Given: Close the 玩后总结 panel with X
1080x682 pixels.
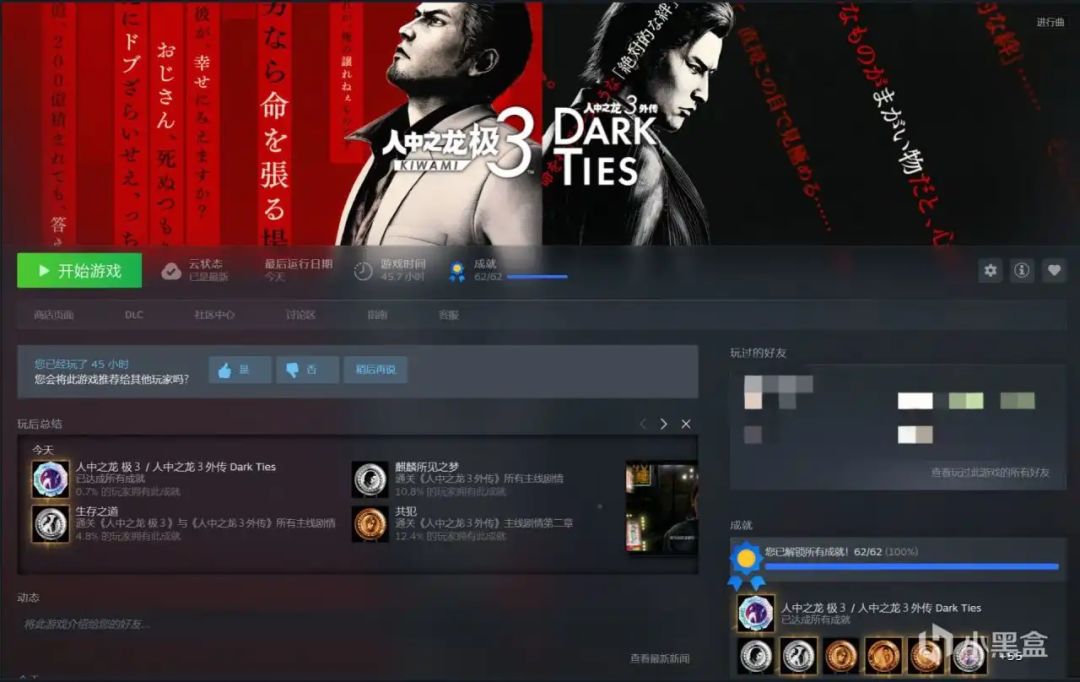Looking at the screenshot, I should (686, 424).
